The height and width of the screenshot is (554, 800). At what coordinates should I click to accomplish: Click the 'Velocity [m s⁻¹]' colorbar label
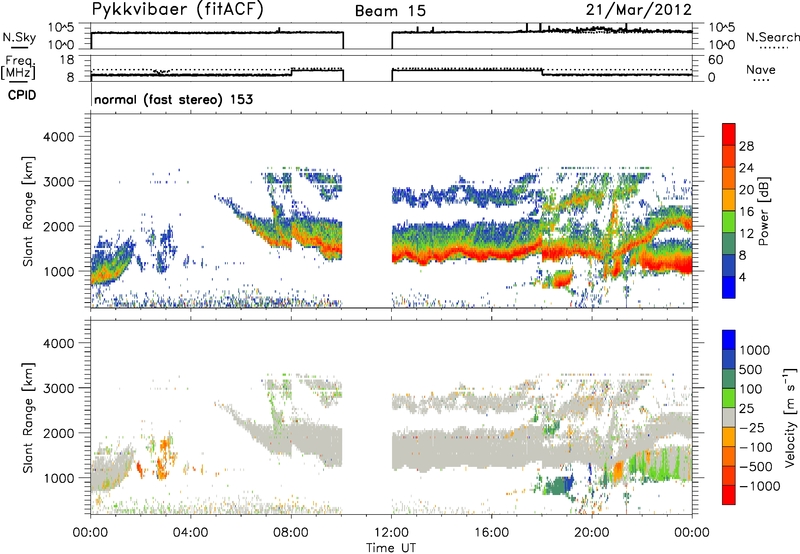pos(790,417)
